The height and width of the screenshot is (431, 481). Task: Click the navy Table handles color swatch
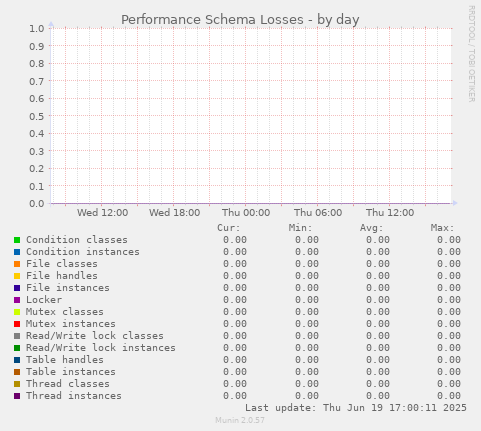click(x=17, y=360)
